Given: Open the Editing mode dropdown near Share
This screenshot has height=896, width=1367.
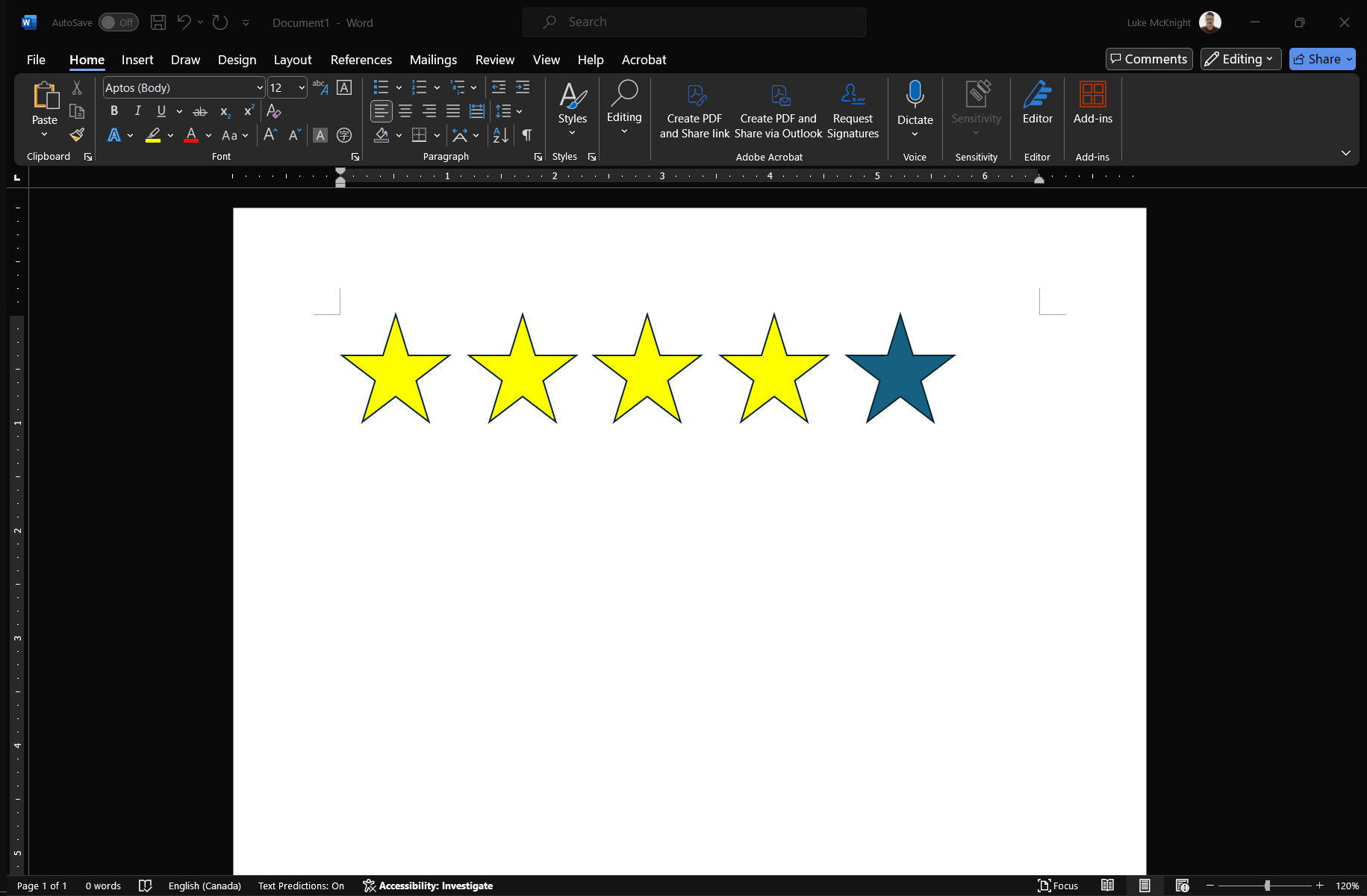Looking at the screenshot, I should (1240, 59).
